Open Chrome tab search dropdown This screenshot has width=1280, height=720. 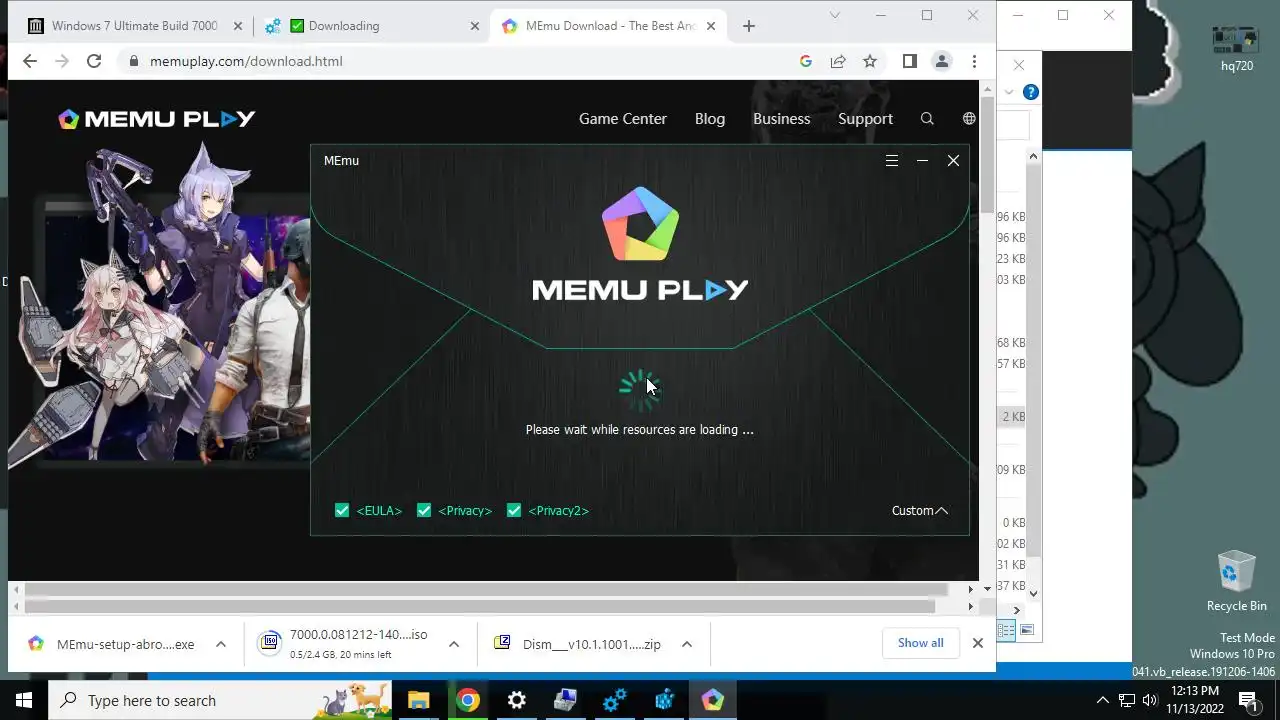click(x=835, y=15)
